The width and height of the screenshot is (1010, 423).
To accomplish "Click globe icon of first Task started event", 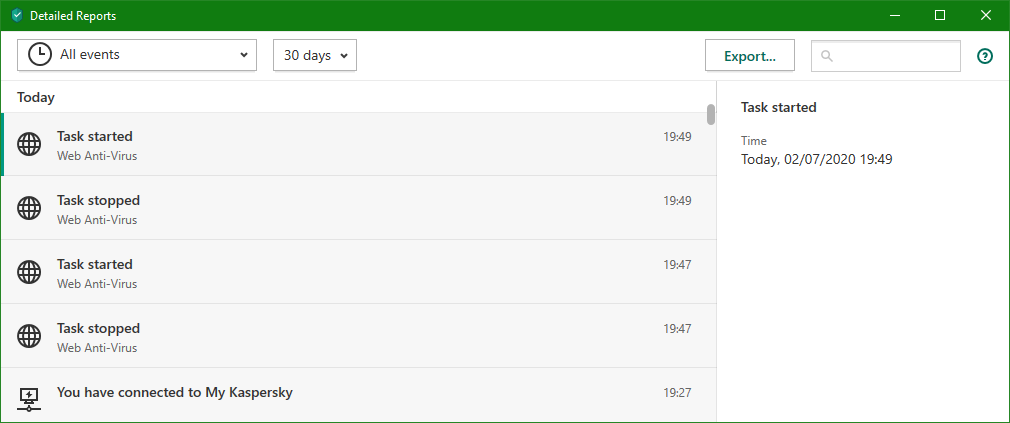I will (30, 145).
